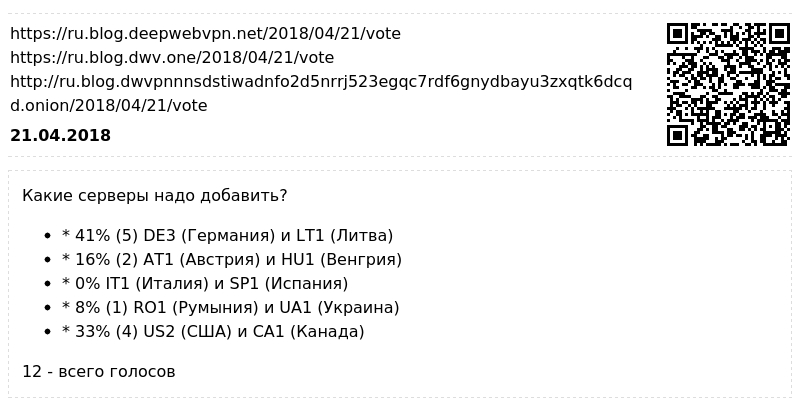
Task: Click the bold date 21.04.2018
Action: [60, 136]
